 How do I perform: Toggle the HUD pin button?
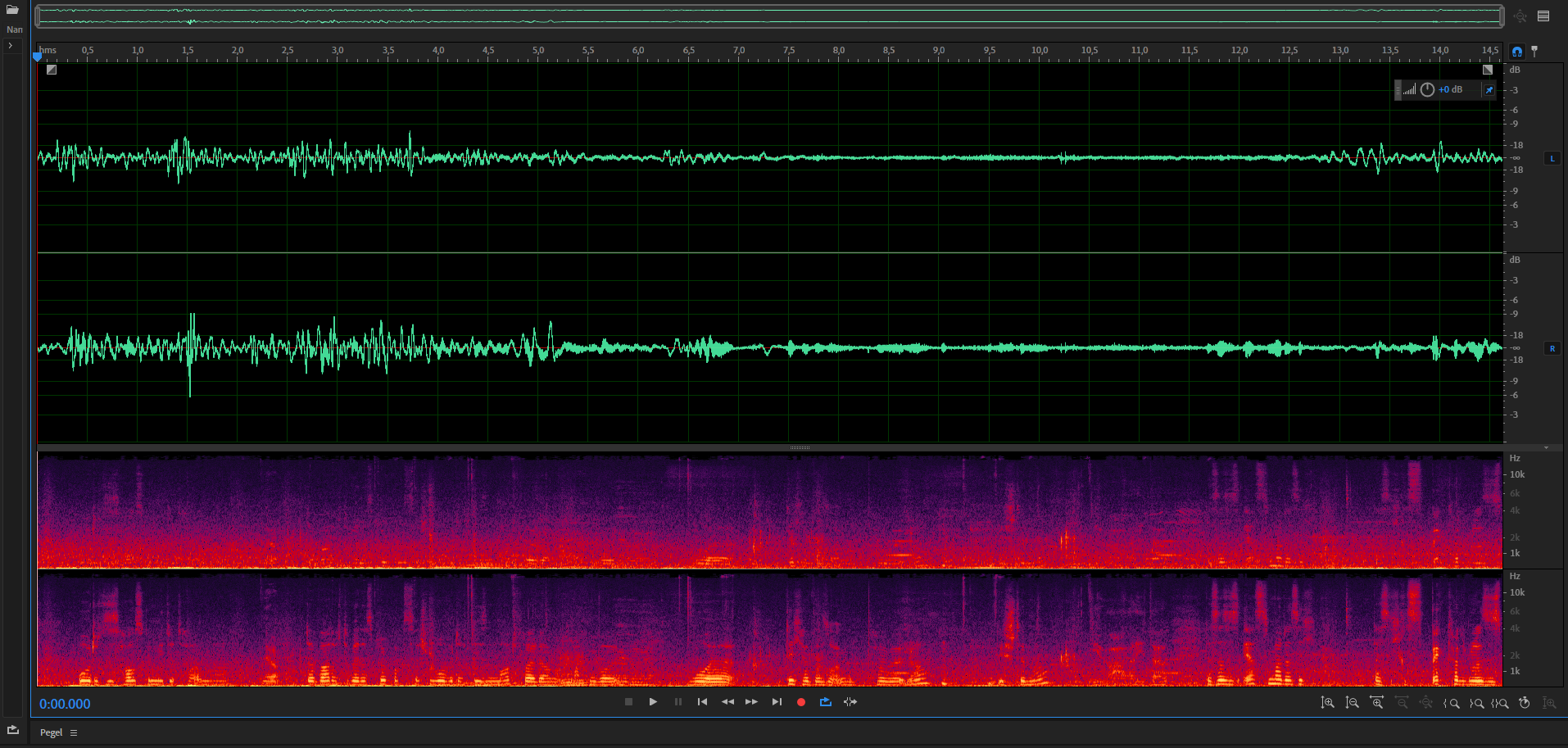click(1489, 90)
